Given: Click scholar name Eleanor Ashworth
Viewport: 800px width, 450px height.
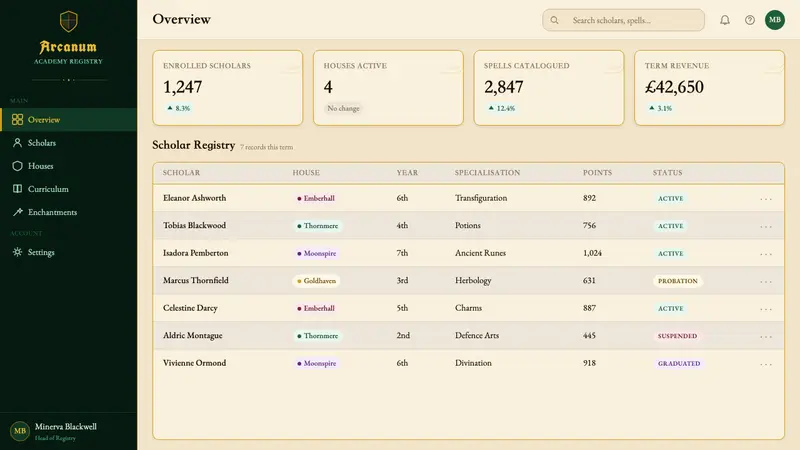Looking at the screenshot, I should point(194,198).
